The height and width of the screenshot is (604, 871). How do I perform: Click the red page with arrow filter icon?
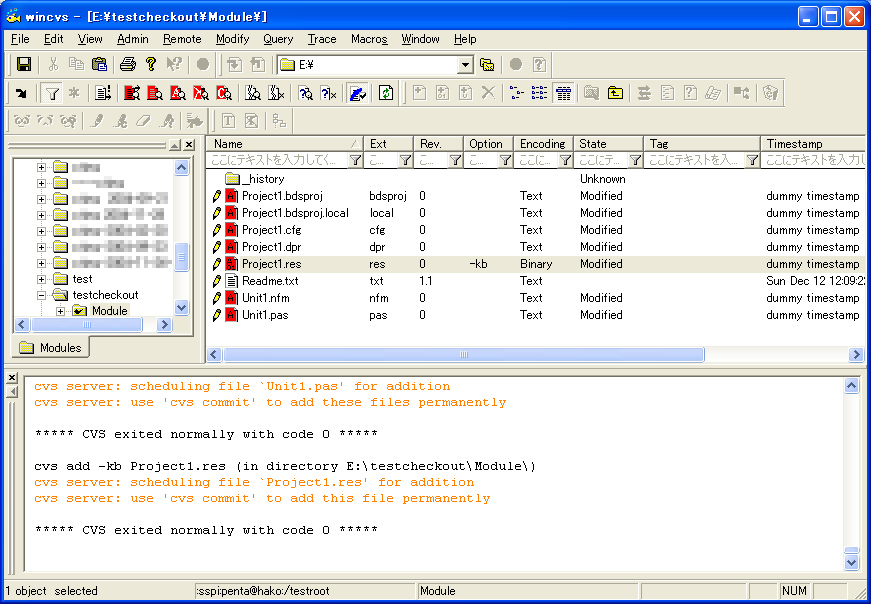point(132,93)
